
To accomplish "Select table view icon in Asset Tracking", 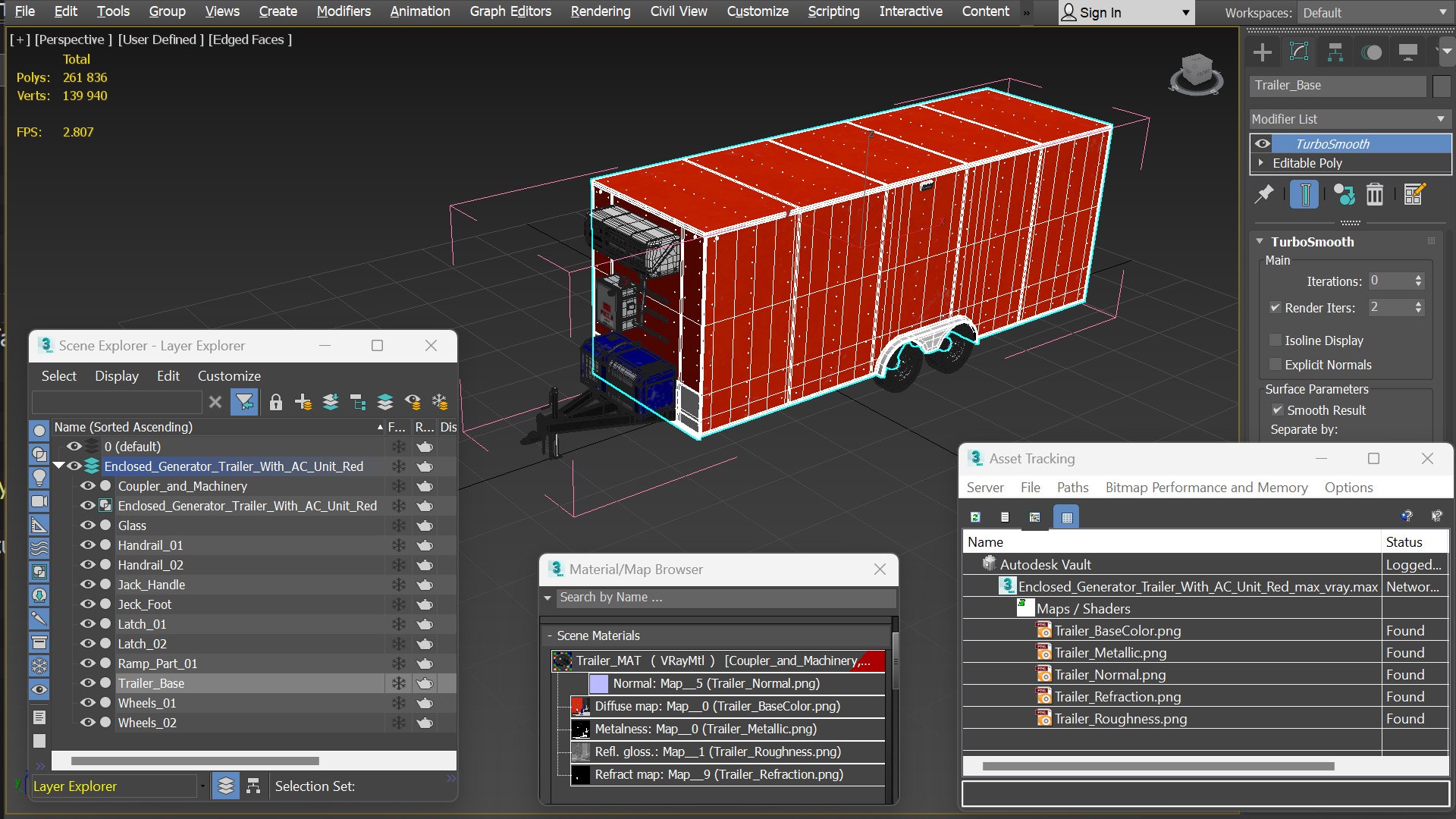I will [x=1067, y=517].
